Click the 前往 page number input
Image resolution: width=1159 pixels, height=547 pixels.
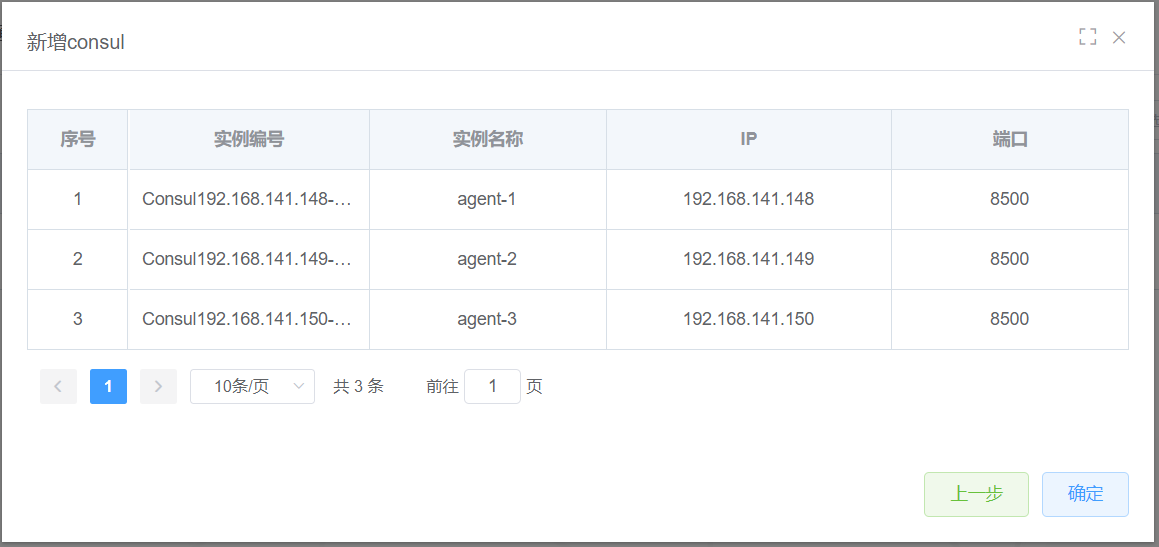click(x=492, y=387)
